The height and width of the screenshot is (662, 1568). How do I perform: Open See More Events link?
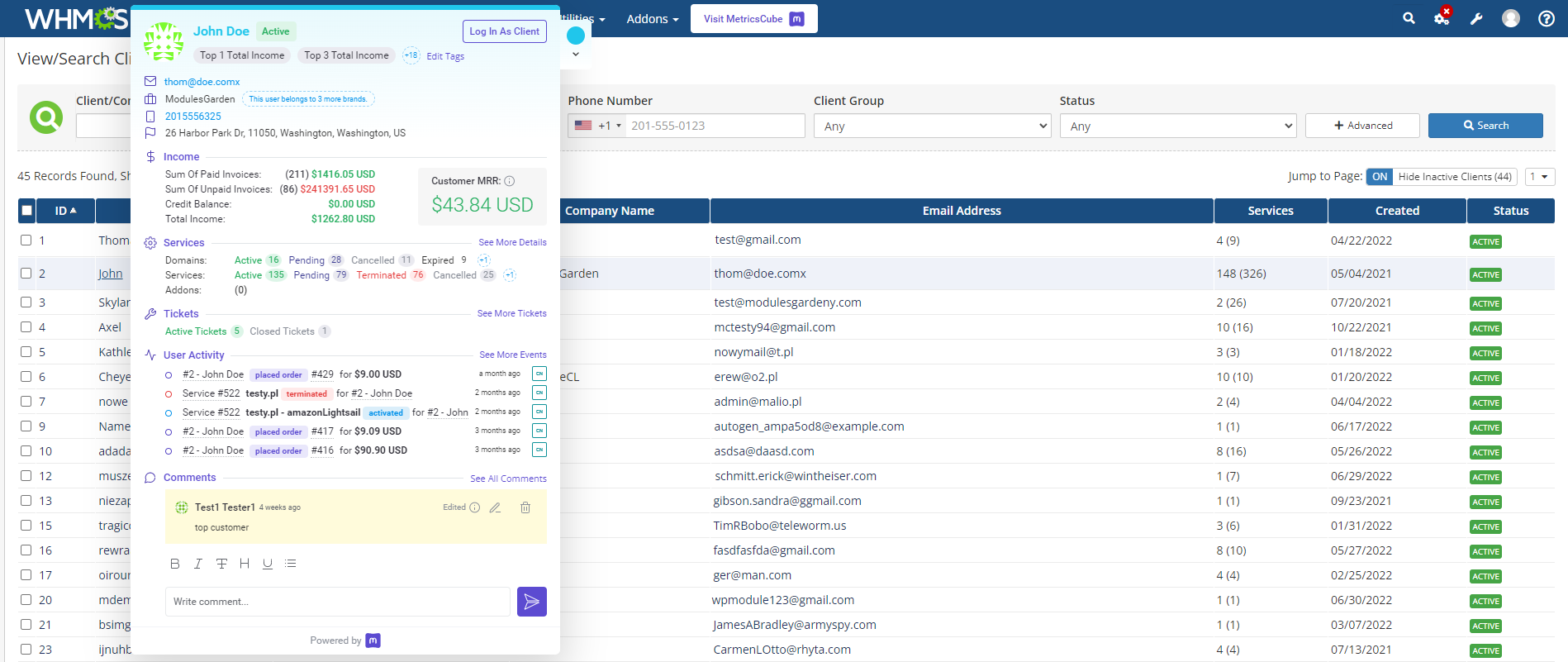click(513, 355)
